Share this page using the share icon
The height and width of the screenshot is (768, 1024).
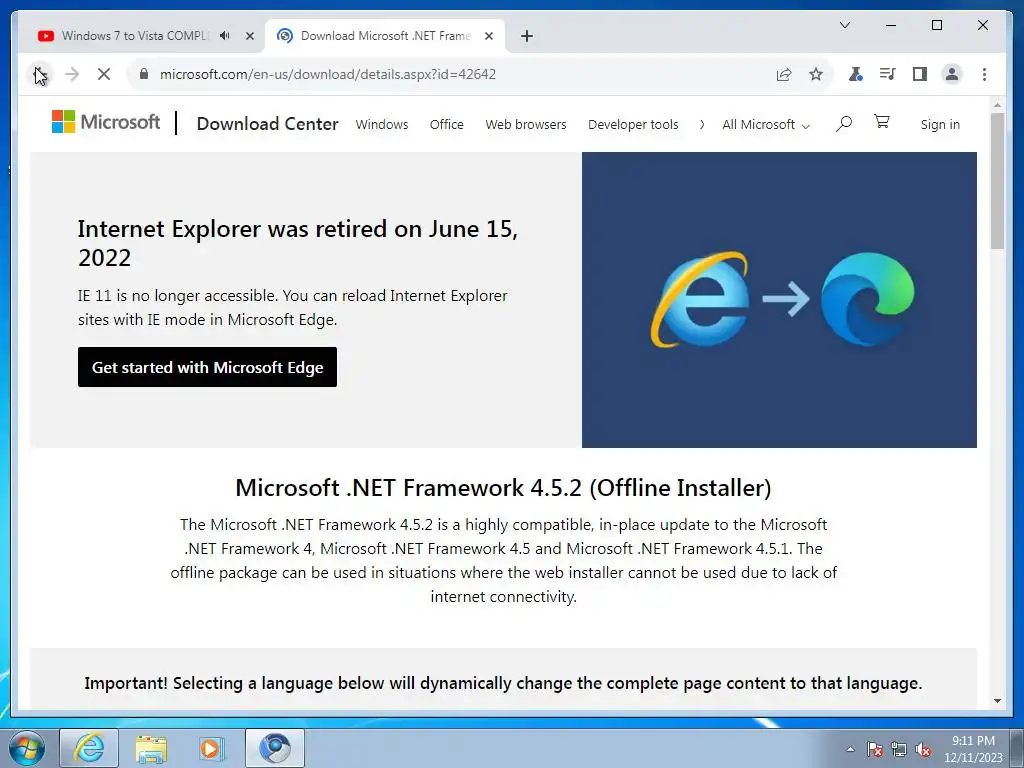(x=784, y=74)
